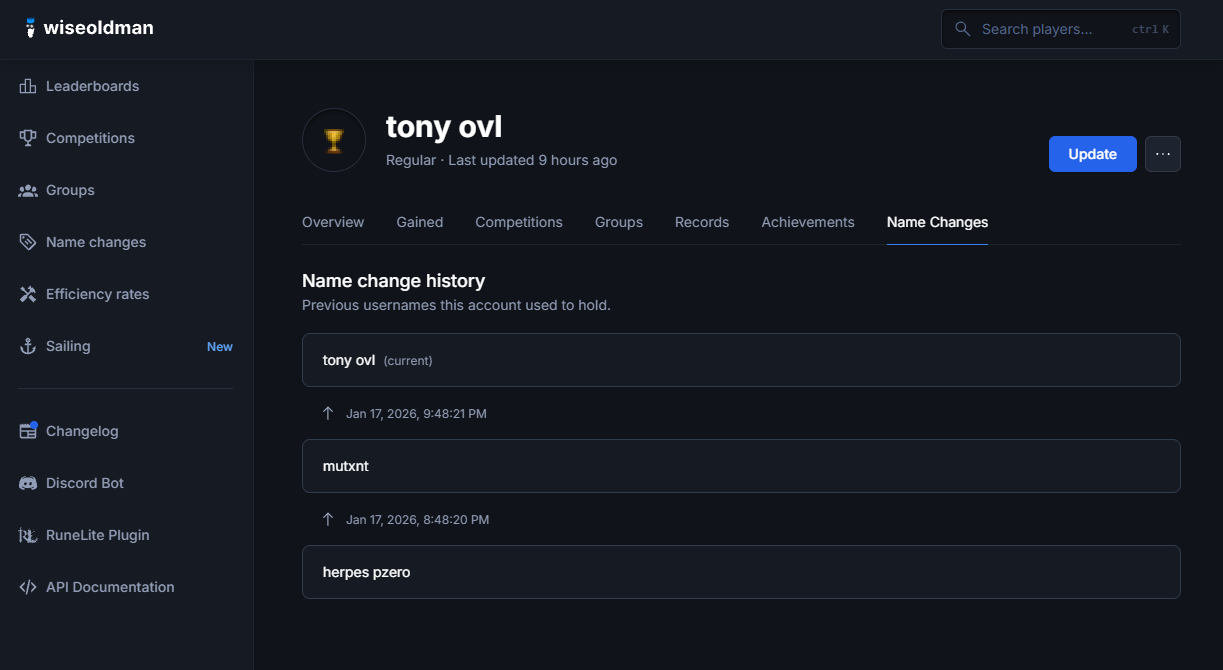This screenshot has height=670, width=1223.
Task: Open the Gained tab for tony ovl
Action: point(419,222)
